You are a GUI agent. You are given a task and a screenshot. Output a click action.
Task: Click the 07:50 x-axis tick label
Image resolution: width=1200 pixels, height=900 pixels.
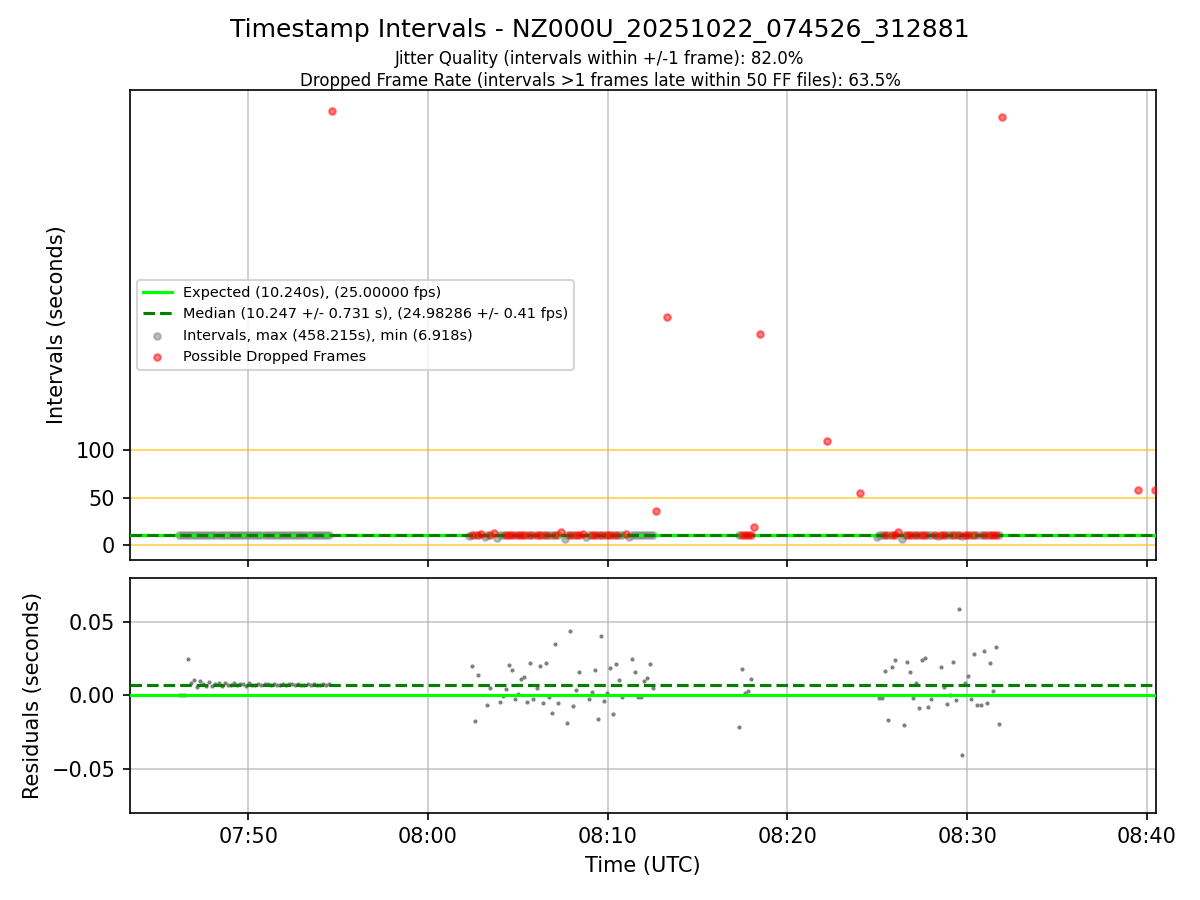click(x=248, y=835)
